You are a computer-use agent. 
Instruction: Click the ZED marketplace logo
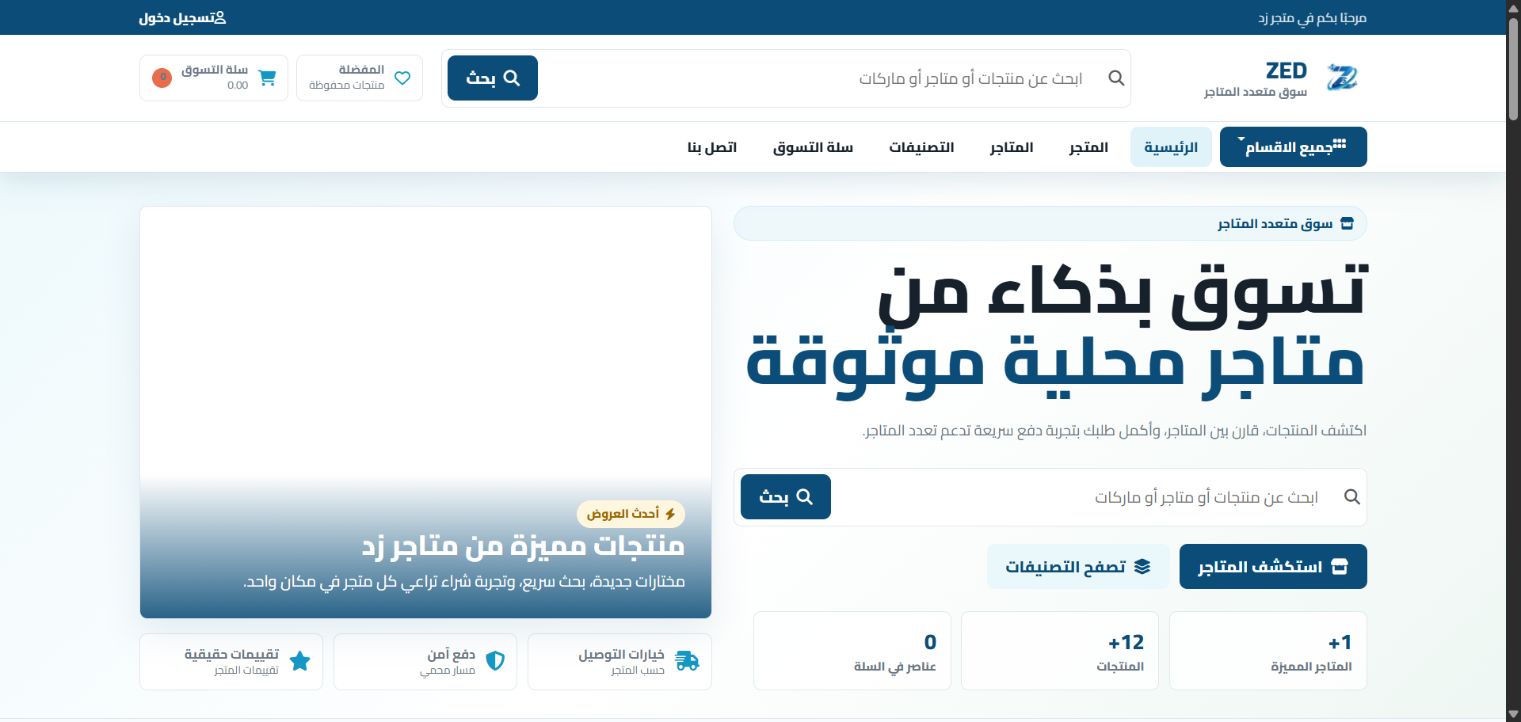pyautogui.click(x=1341, y=77)
